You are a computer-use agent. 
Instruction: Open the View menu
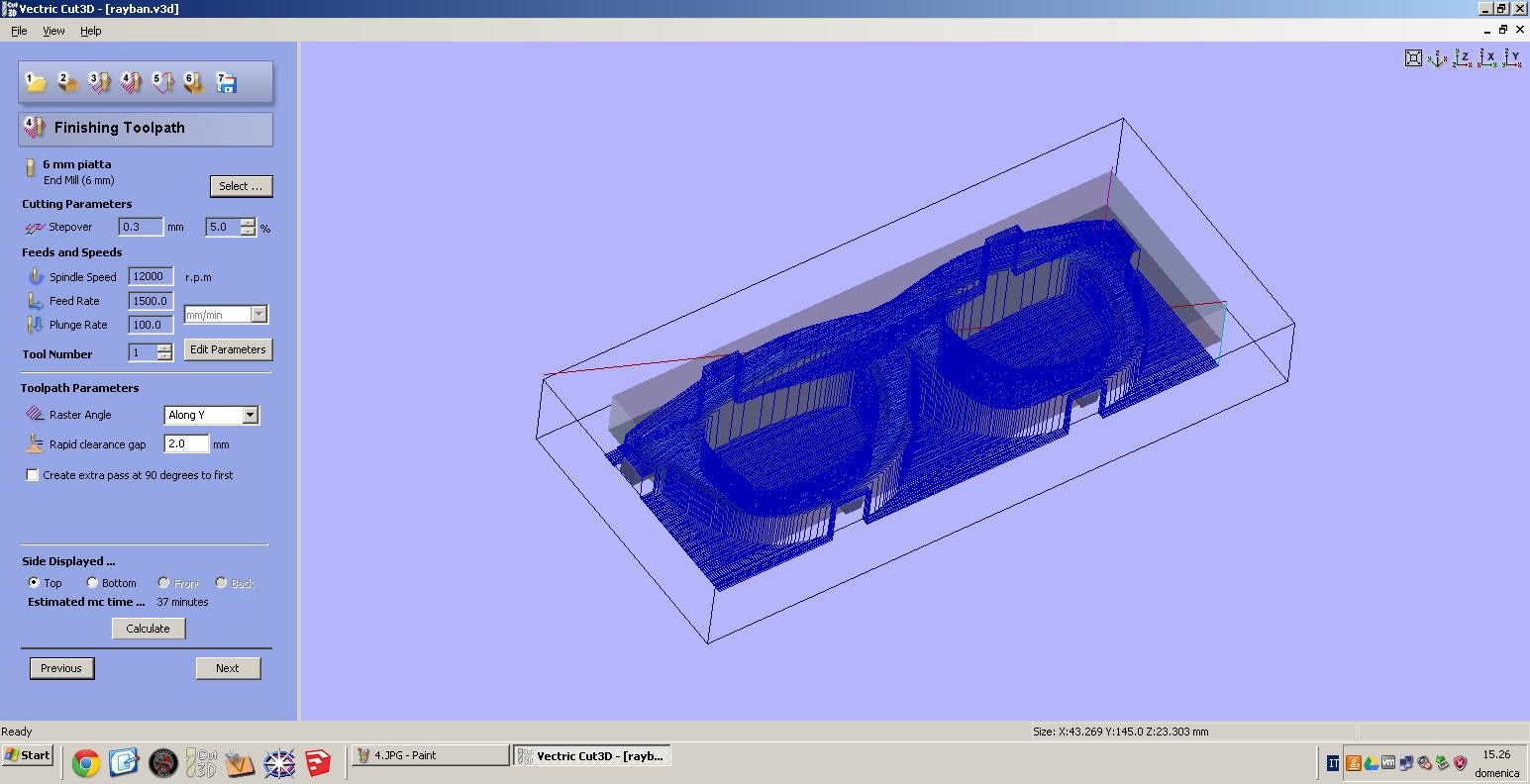pyautogui.click(x=53, y=31)
